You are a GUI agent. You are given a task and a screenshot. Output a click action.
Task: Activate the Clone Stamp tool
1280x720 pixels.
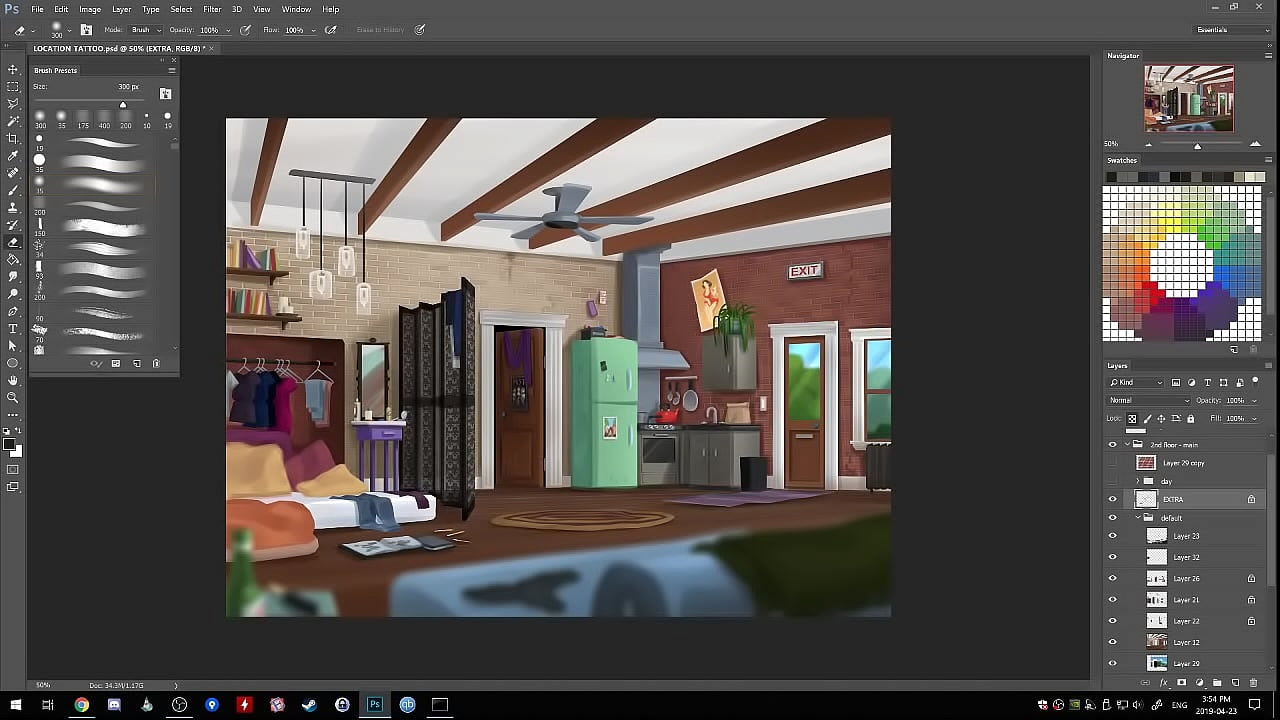pyautogui.click(x=13, y=207)
